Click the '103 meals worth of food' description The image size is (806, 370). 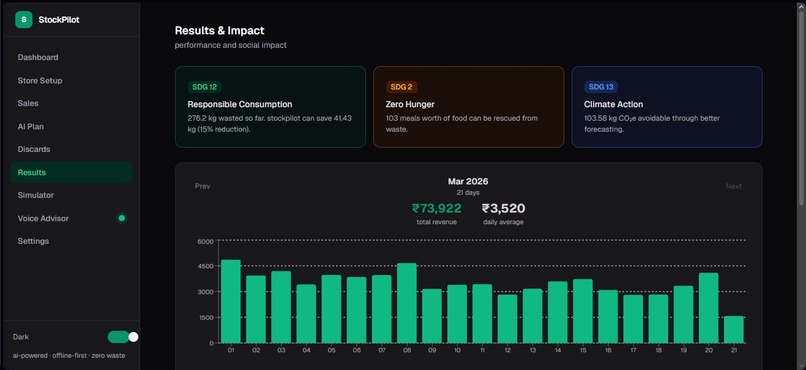462,123
